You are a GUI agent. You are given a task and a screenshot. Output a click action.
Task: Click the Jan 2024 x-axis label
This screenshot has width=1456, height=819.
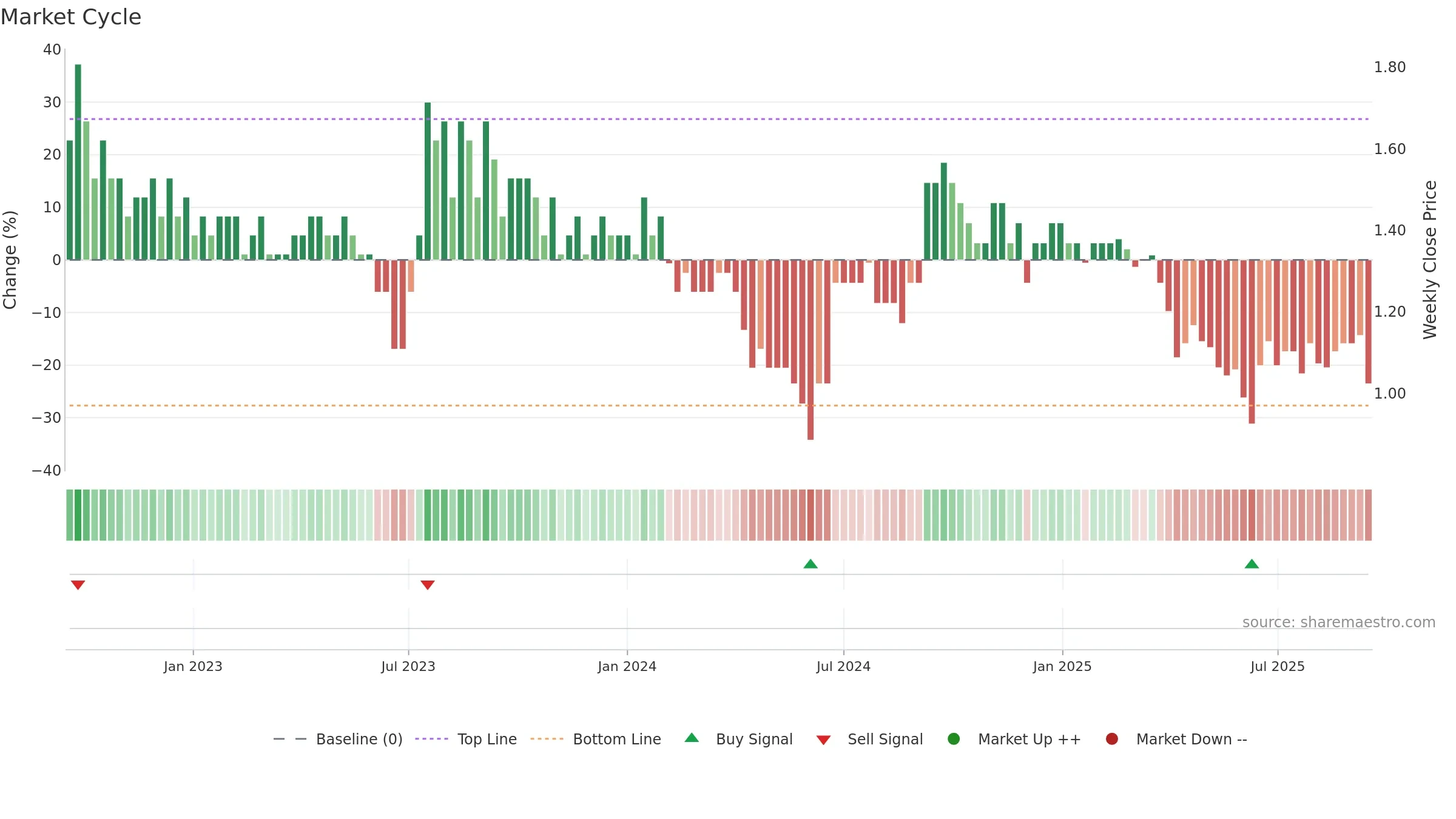pos(627,667)
